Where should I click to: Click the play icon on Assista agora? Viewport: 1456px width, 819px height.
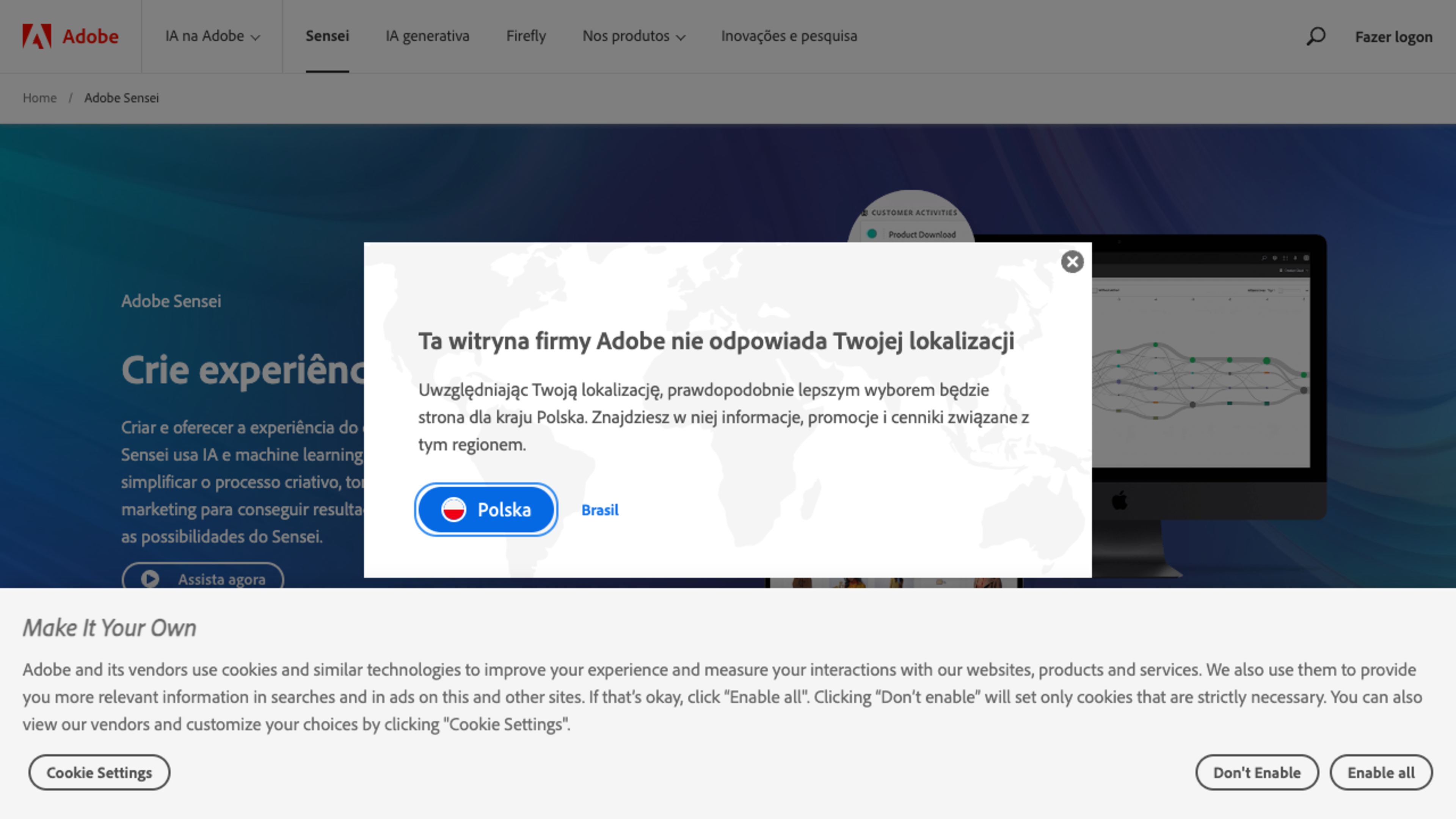coord(150,579)
